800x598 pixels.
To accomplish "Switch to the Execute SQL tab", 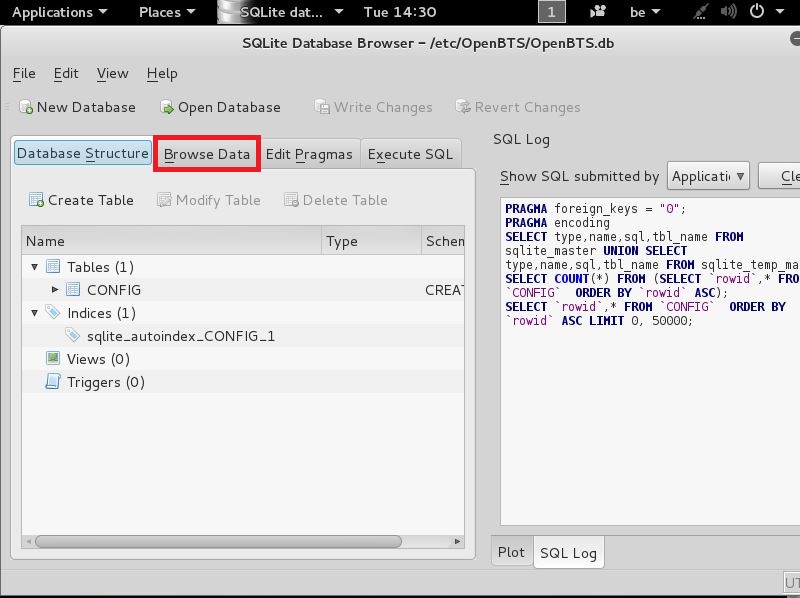I will (x=410, y=154).
